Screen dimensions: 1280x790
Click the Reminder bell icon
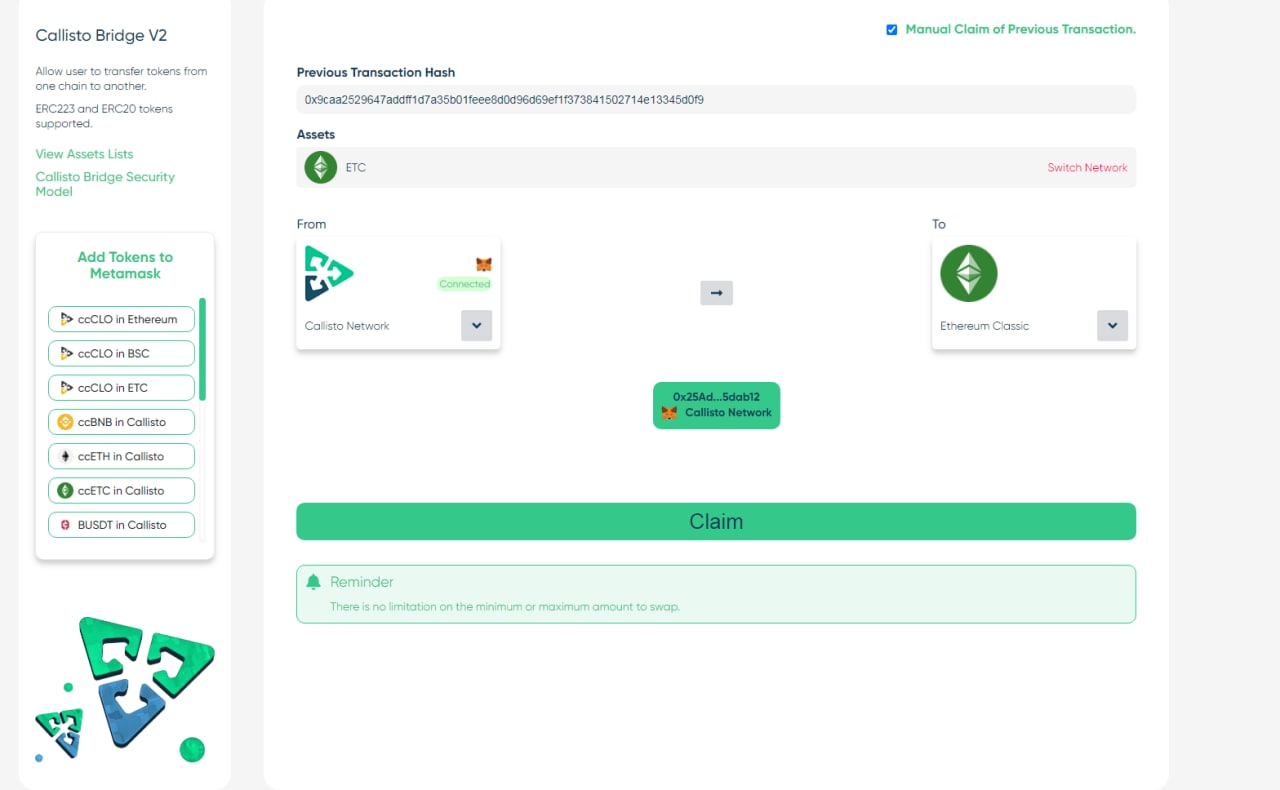click(x=314, y=582)
